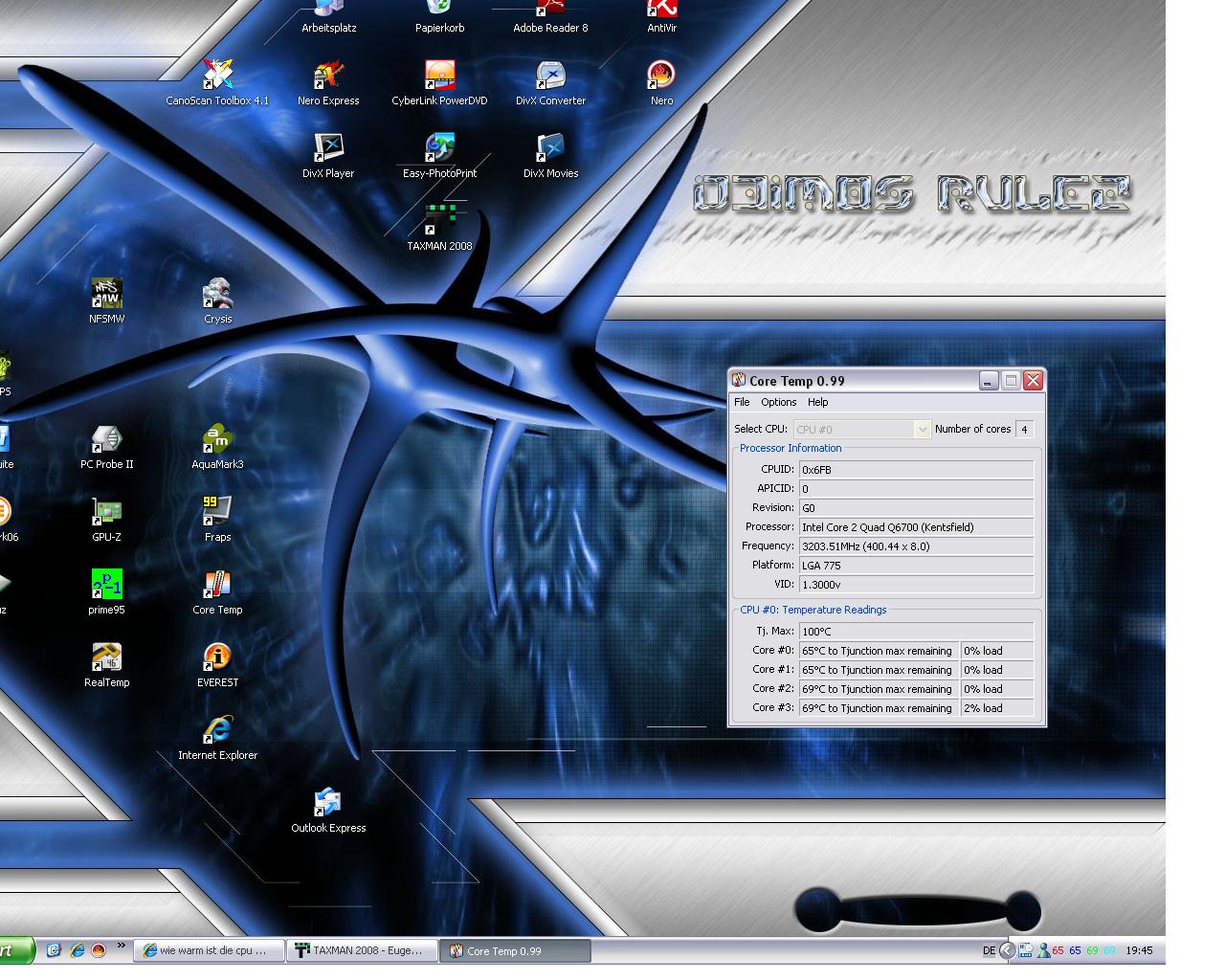
Task: Open the AntiVir desktop shortcut
Action: (661, 16)
